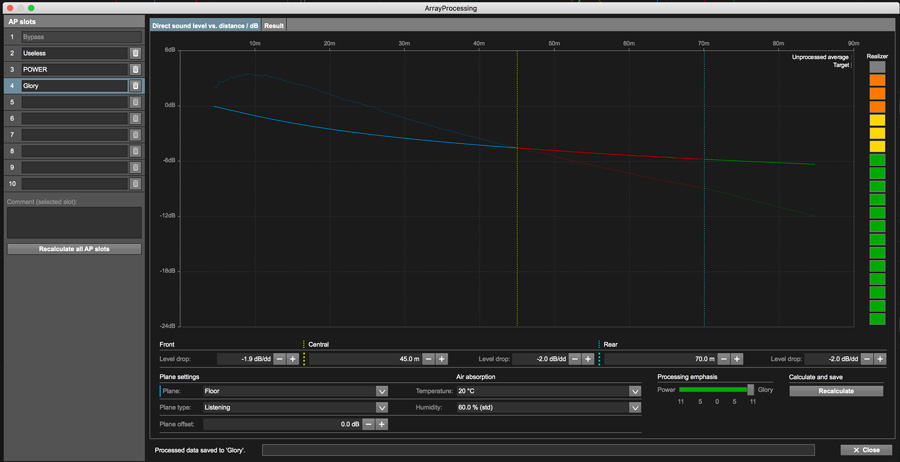Select the POWER slot name field
Screen dimensions: 900x462
coord(74,69)
